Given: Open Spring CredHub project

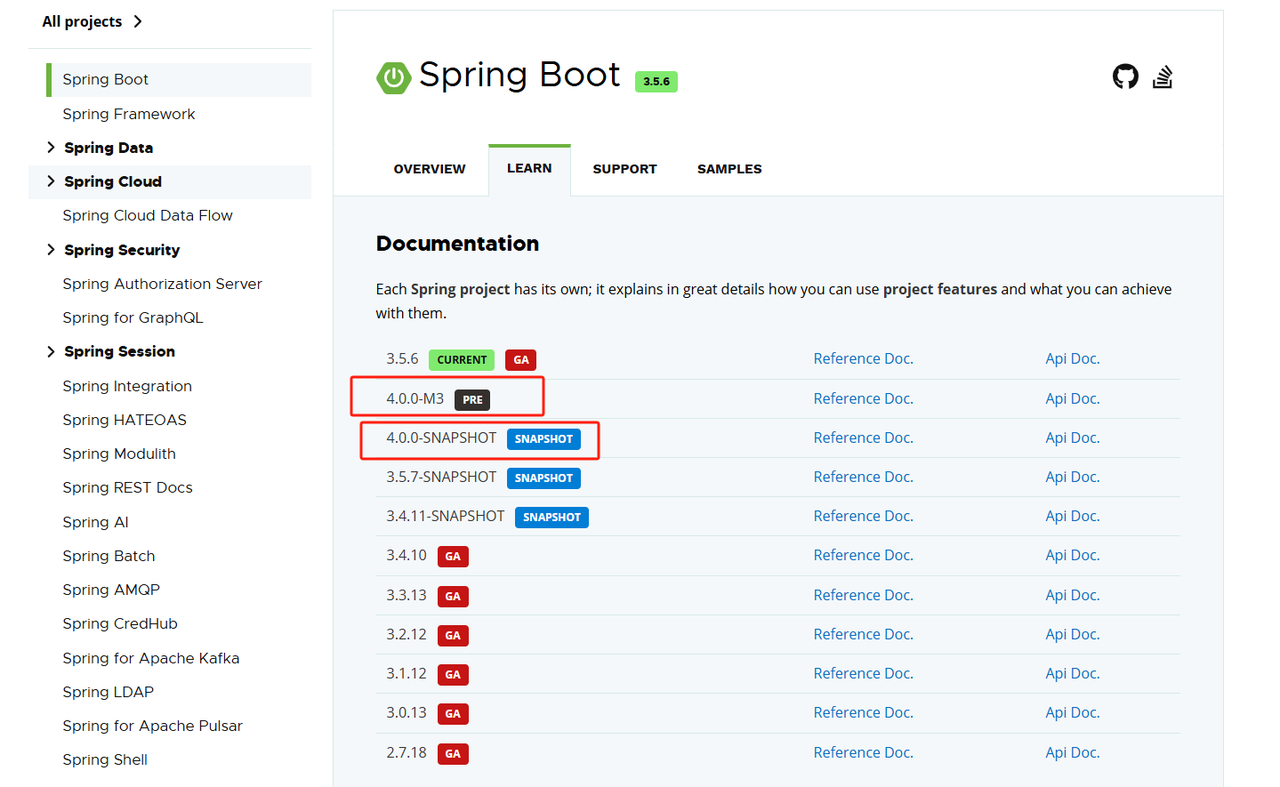Looking at the screenshot, I should point(120,624).
